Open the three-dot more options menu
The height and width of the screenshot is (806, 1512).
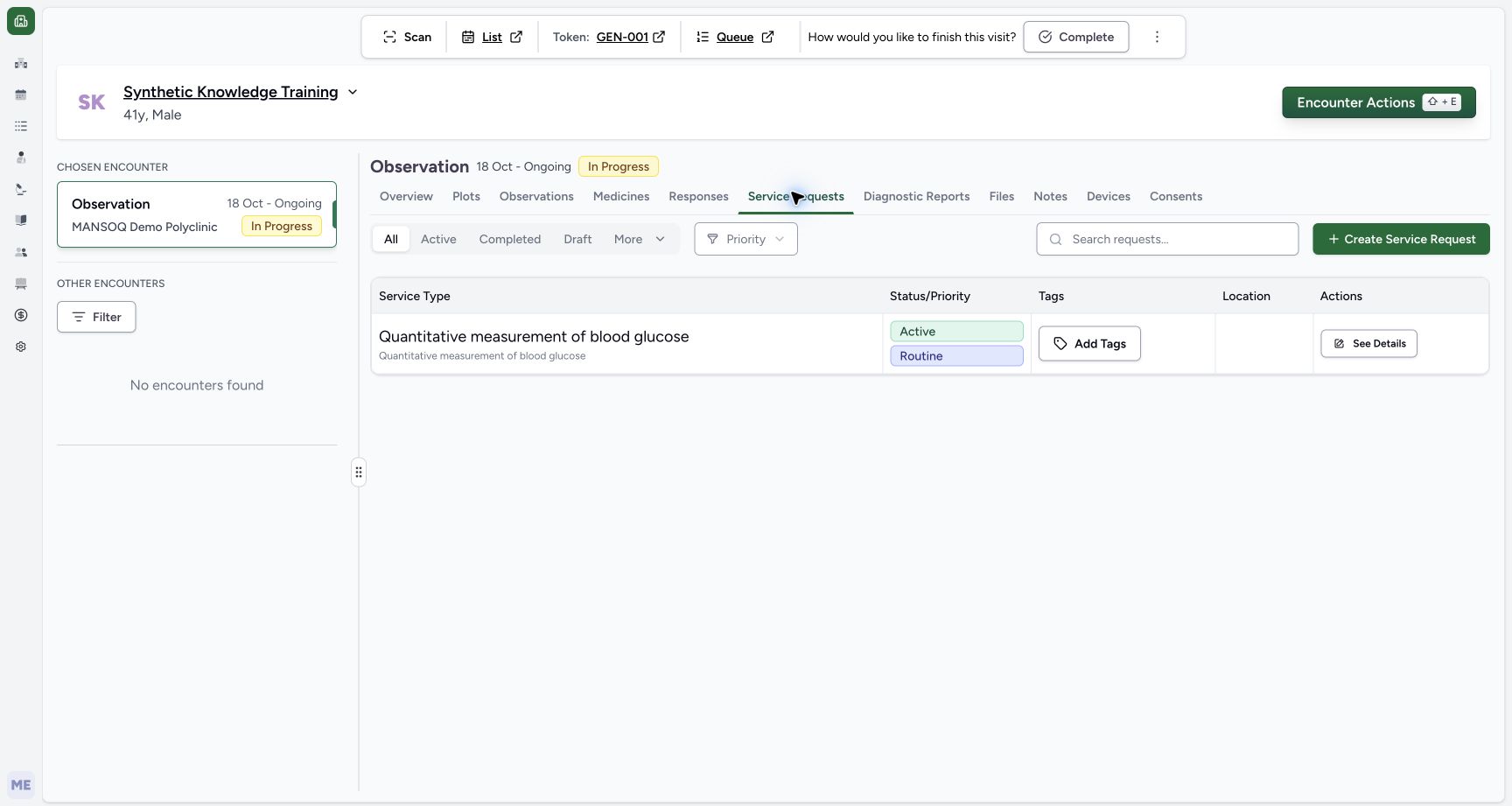pos(1157,37)
